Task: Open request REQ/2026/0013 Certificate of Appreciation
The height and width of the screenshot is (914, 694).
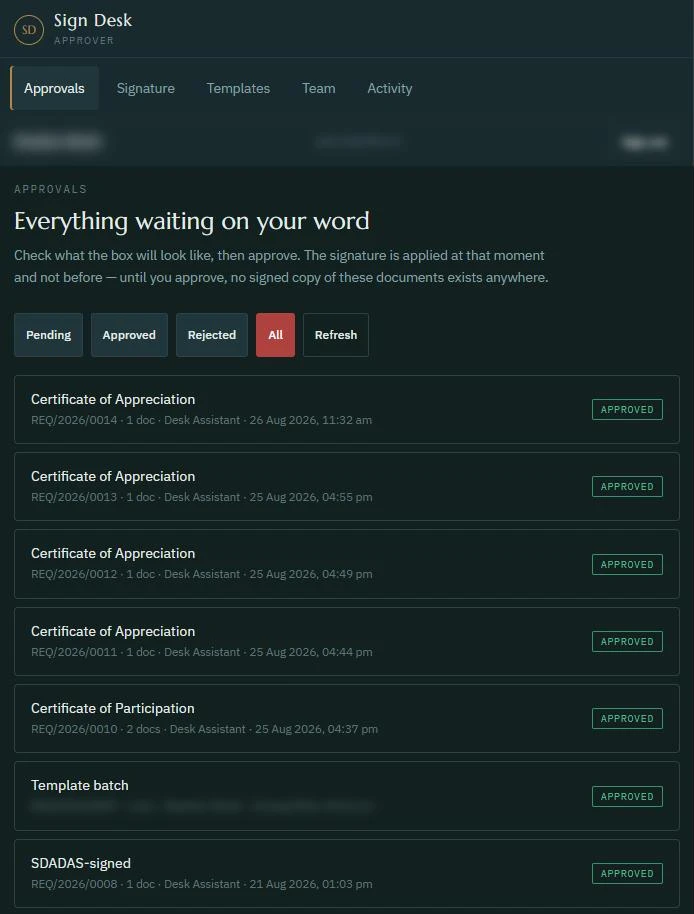Action: 347,487
